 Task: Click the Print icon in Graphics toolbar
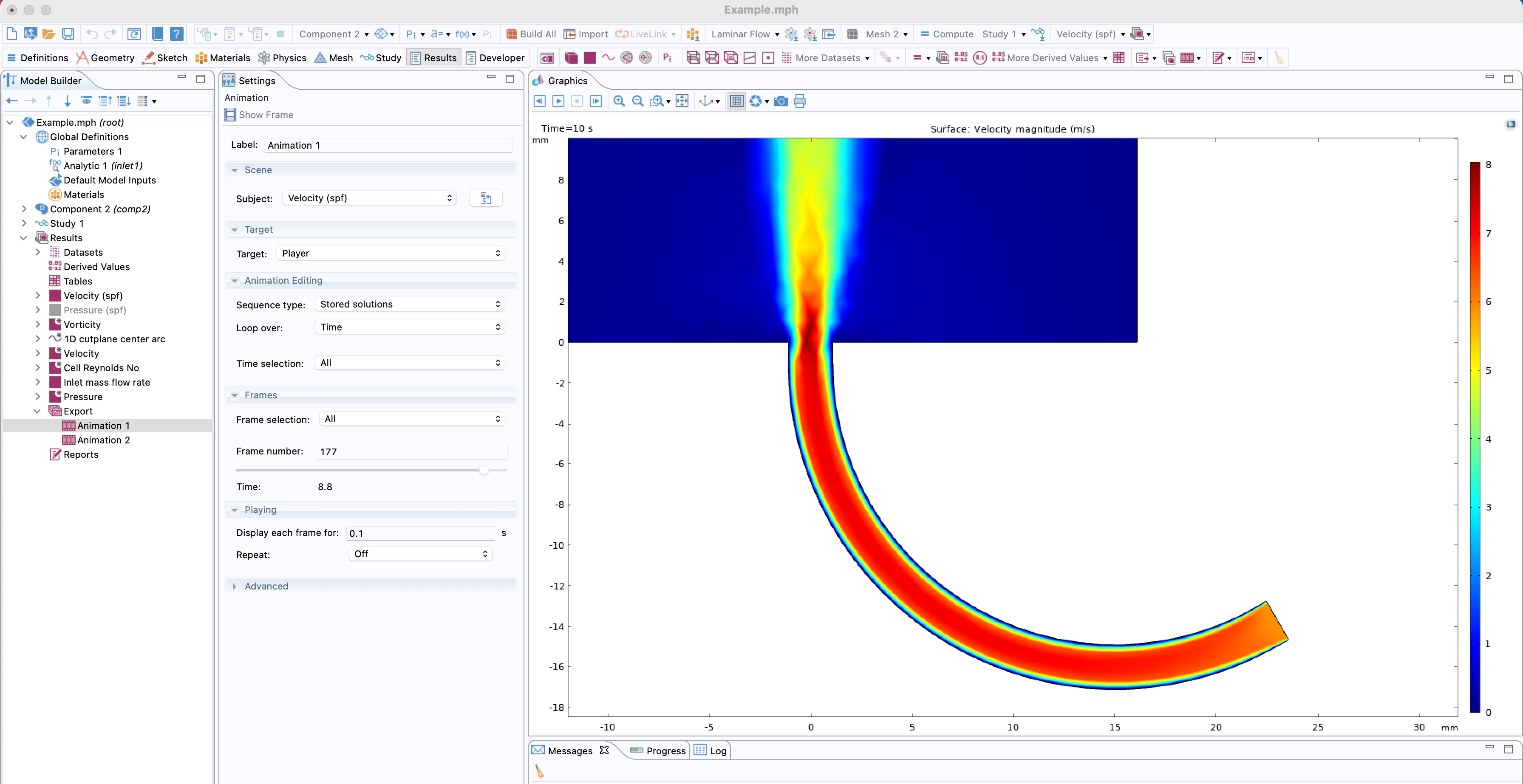(799, 101)
